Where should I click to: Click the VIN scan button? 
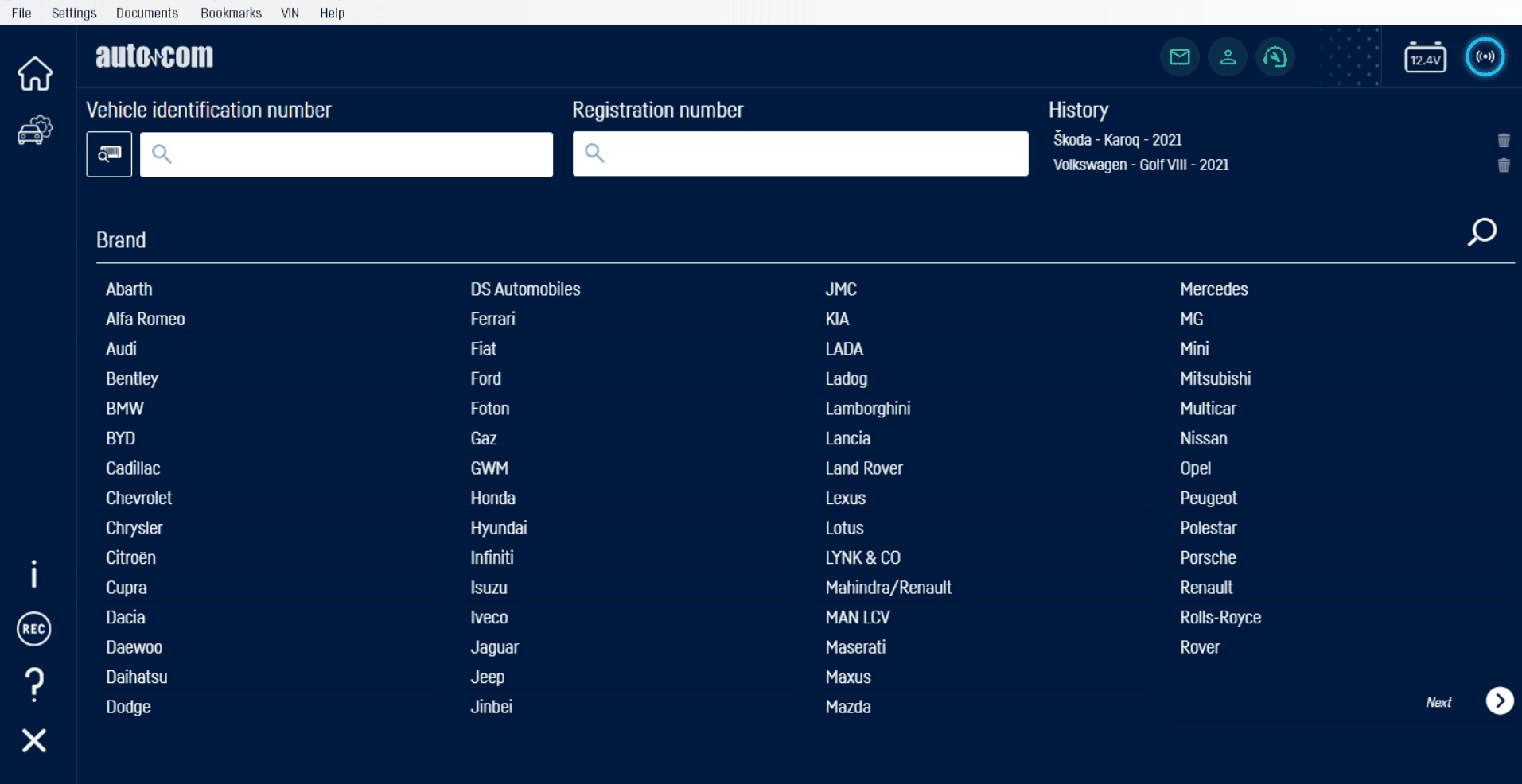tap(109, 154)
